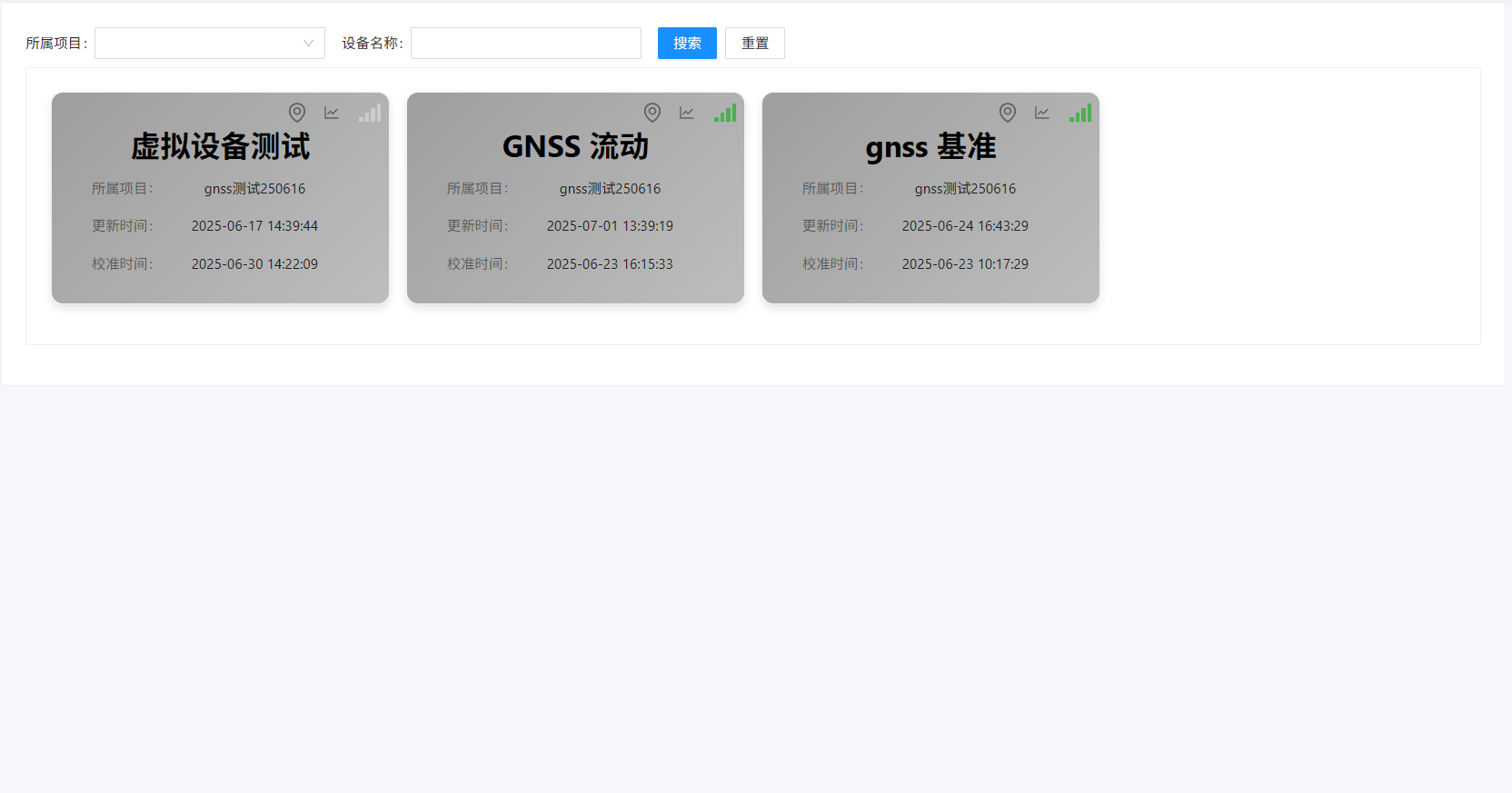The width and height of the screenshot is (1512, 793).
Task: Click gray signal bars on 虚拟设备测试 card
Action: (x=370, y=113)
